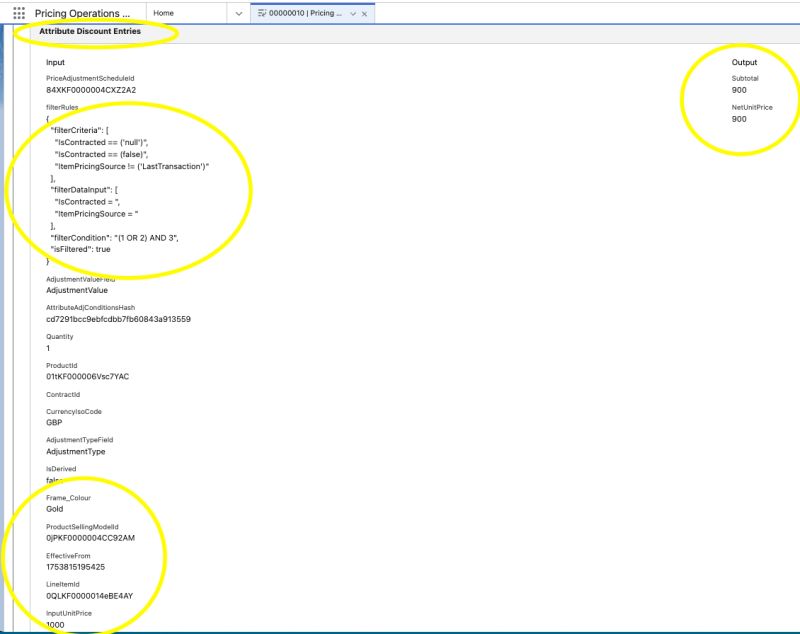Click the Frame_Colour value Gold
Viewport: 800px width, 634px height.
57,509
